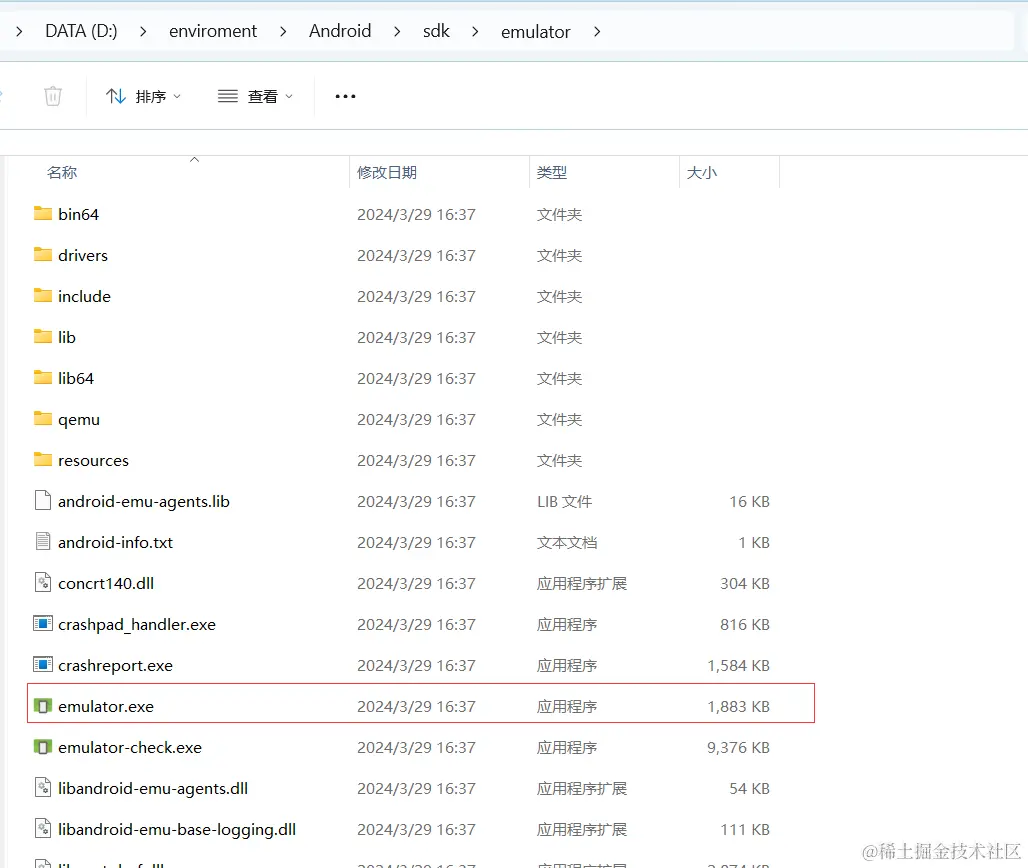
Task: Click emulator breadcrumb in address bar
Action: 536,31
